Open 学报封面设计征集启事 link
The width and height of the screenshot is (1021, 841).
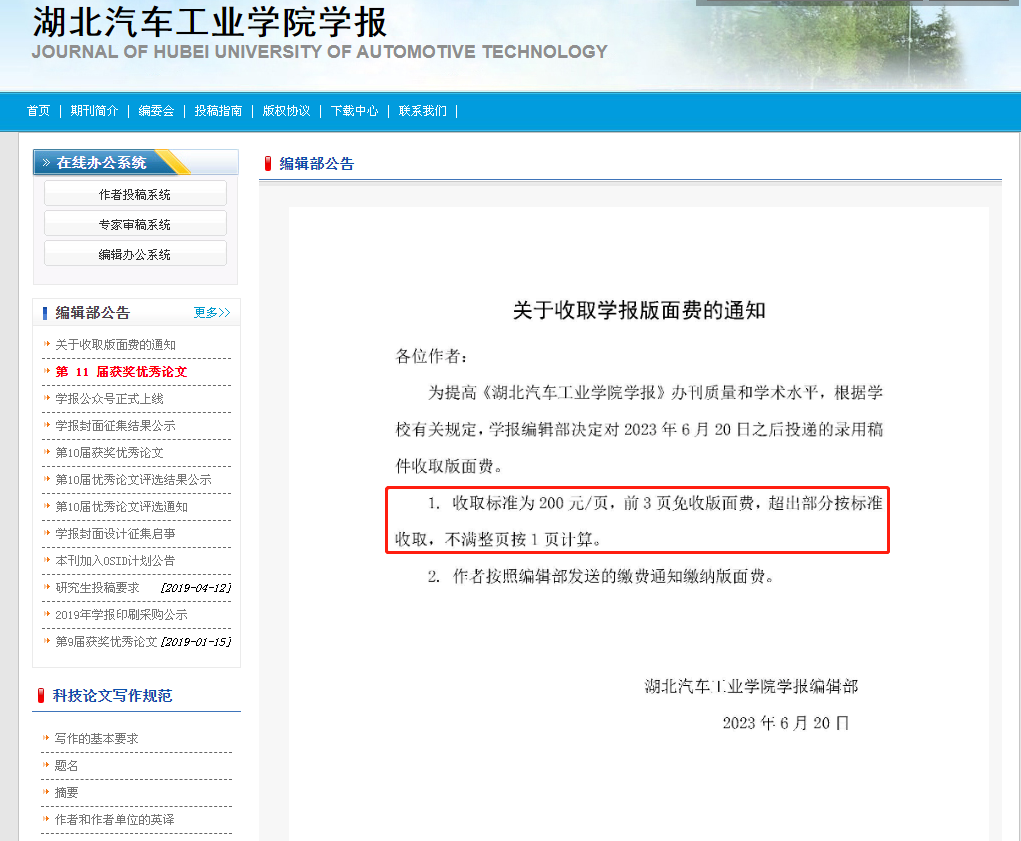[115, 534]
